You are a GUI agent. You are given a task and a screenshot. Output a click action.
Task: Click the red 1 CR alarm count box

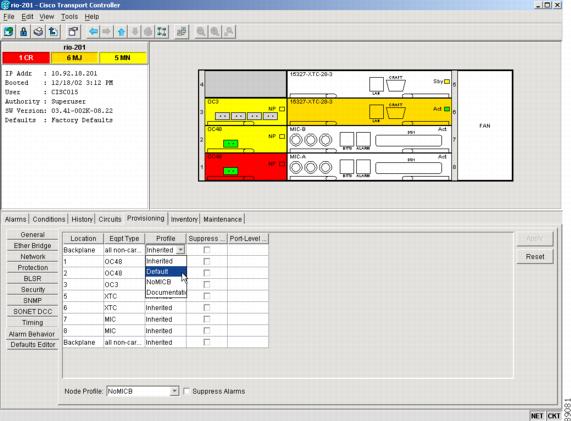pos(26,58)
